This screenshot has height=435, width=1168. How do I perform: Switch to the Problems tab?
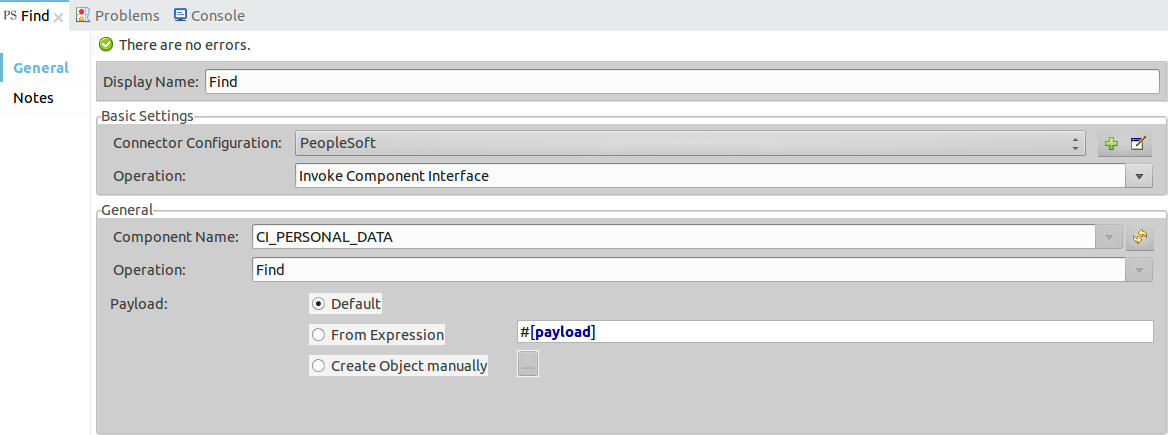(x=127, y=15)
